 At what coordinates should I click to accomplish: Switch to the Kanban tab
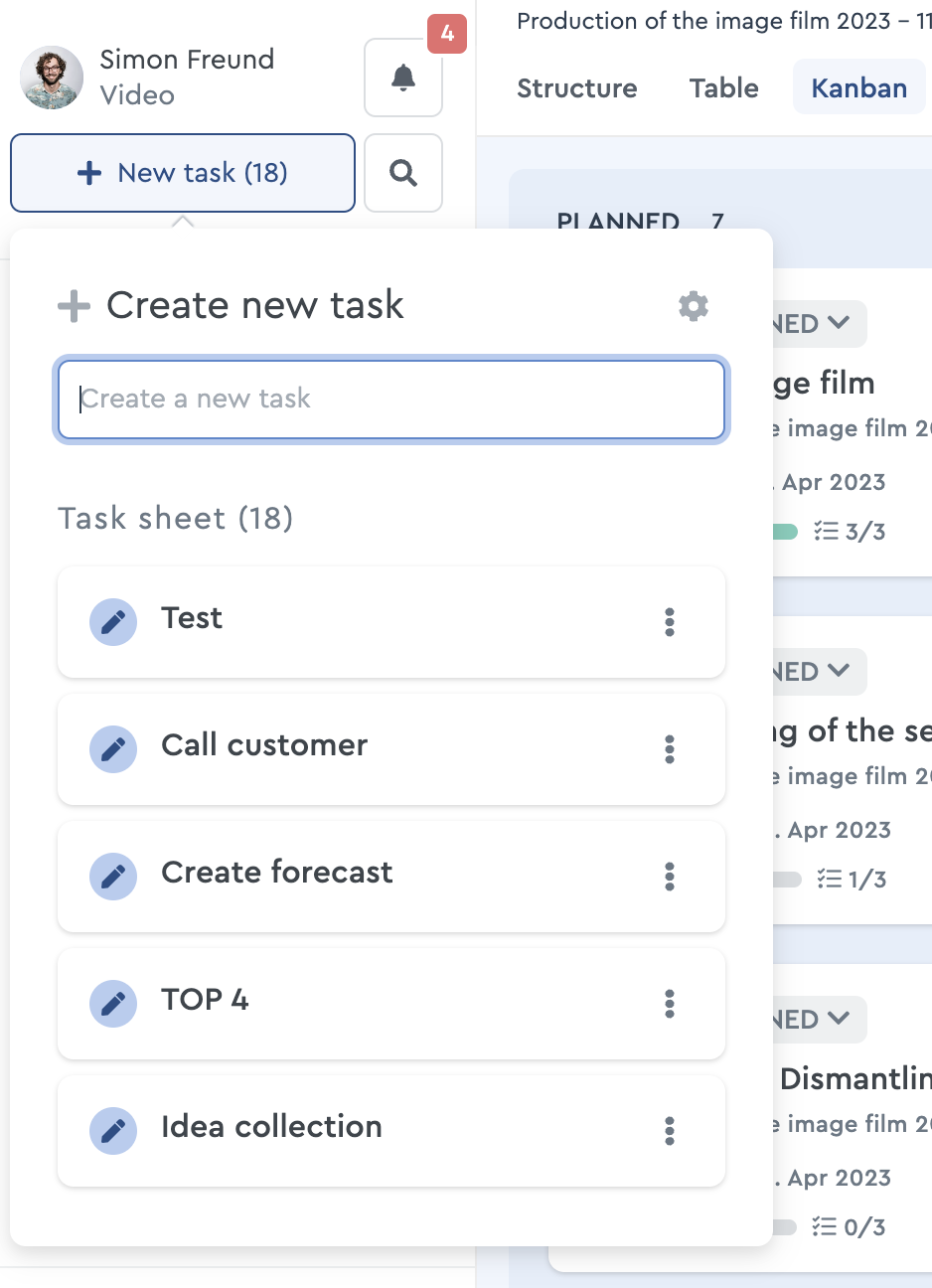tap(859, 87)
